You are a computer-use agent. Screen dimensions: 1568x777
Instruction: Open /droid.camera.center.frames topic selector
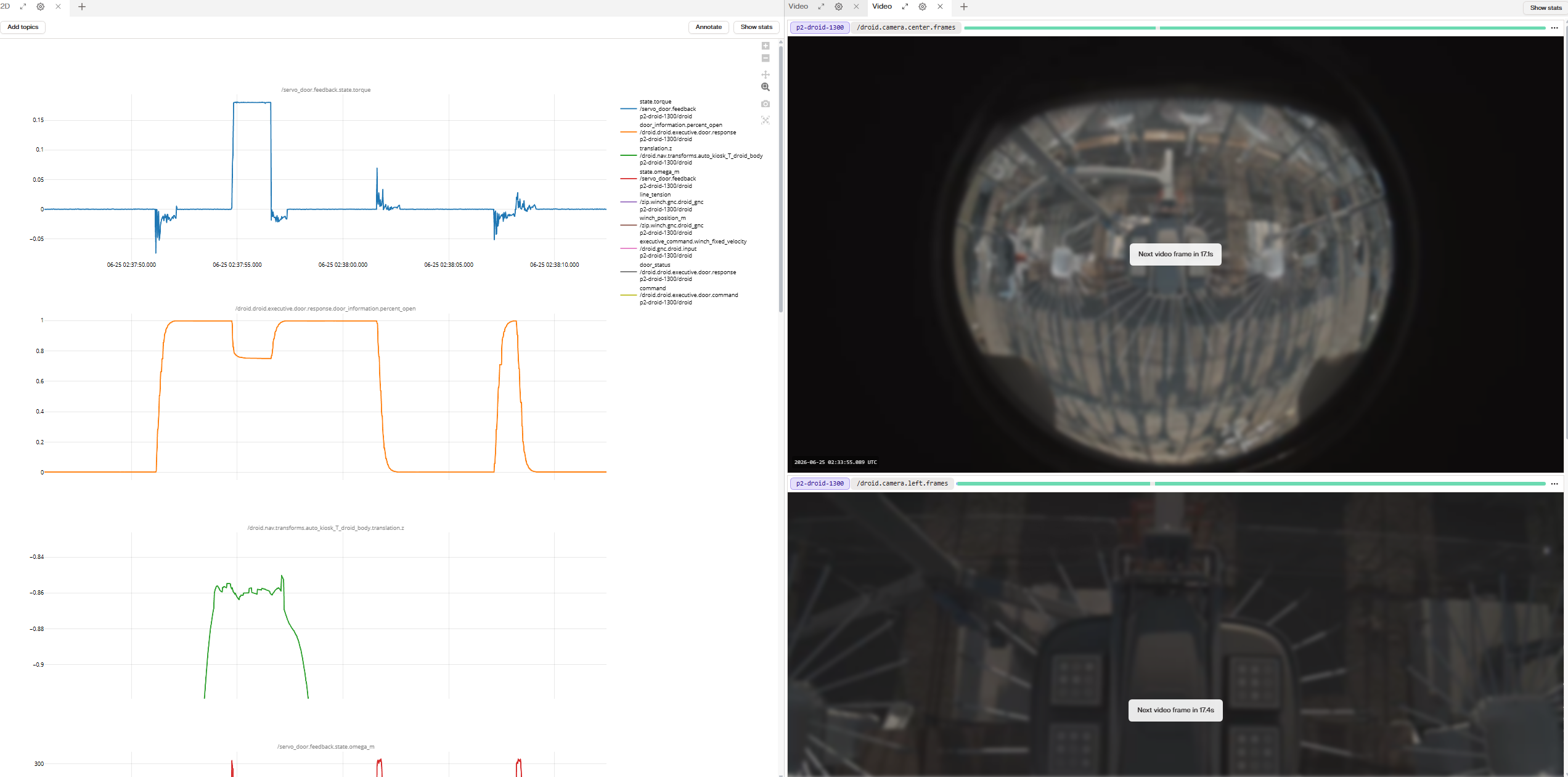pos(906,28)
